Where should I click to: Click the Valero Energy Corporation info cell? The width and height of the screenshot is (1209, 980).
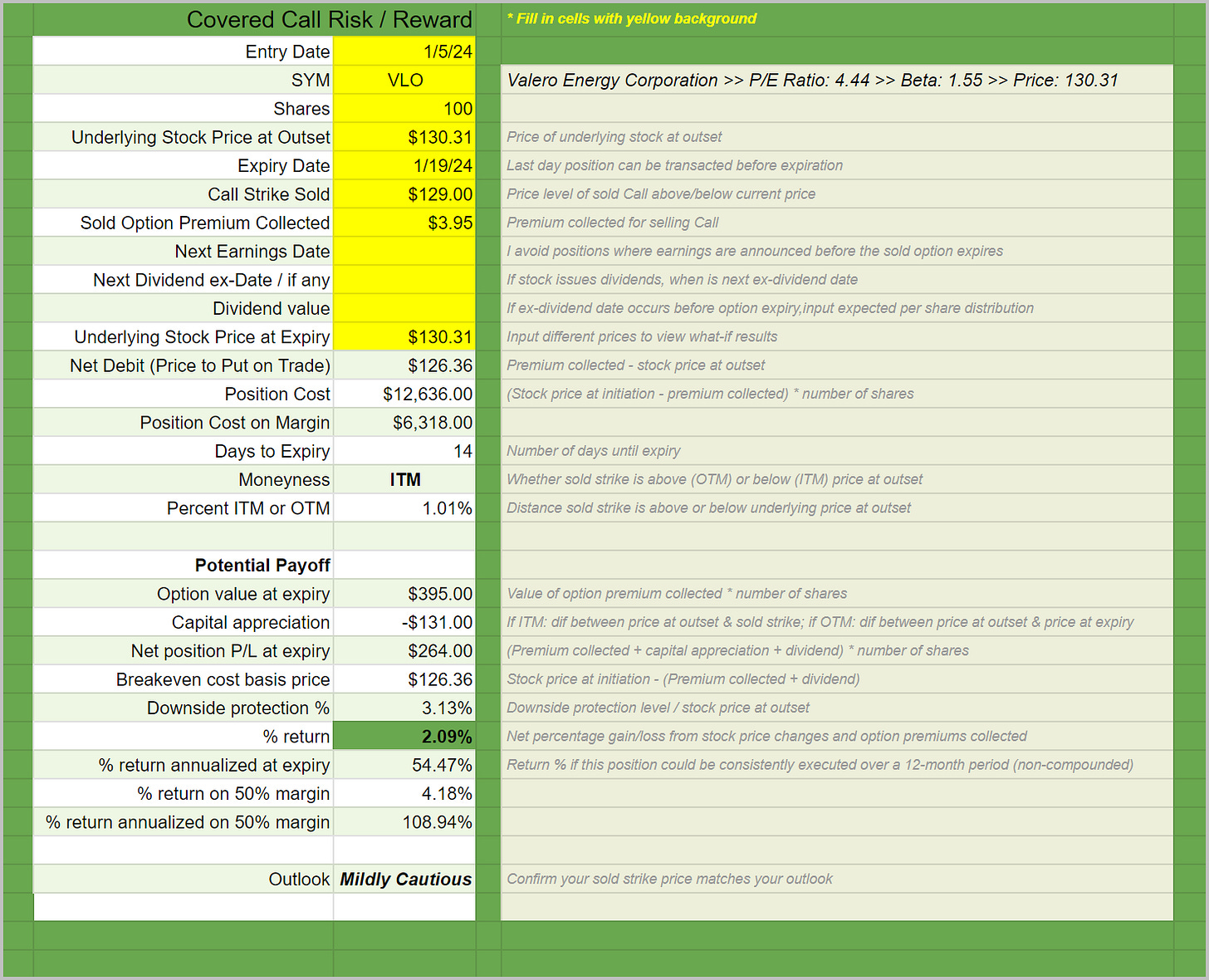click(x=837, y=80)
